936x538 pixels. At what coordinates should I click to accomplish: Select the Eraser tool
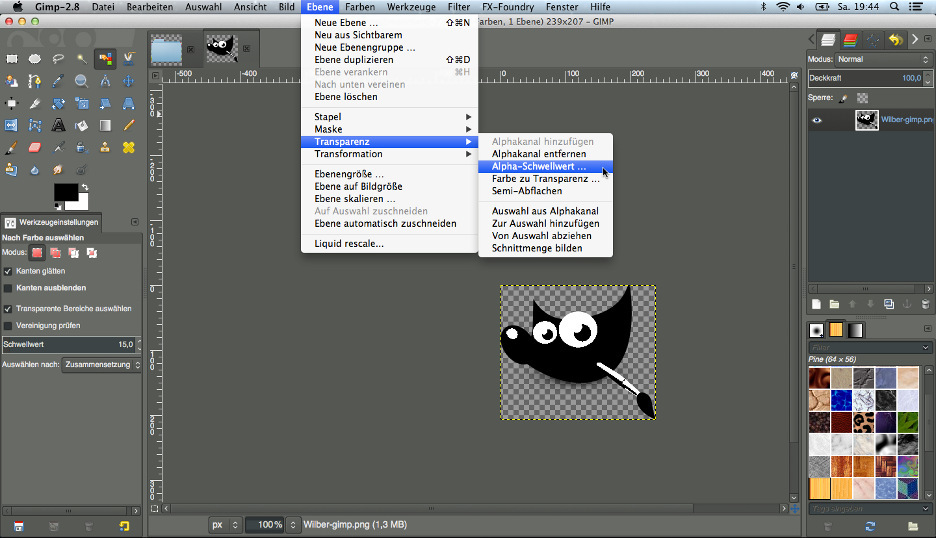pos(35,147)
